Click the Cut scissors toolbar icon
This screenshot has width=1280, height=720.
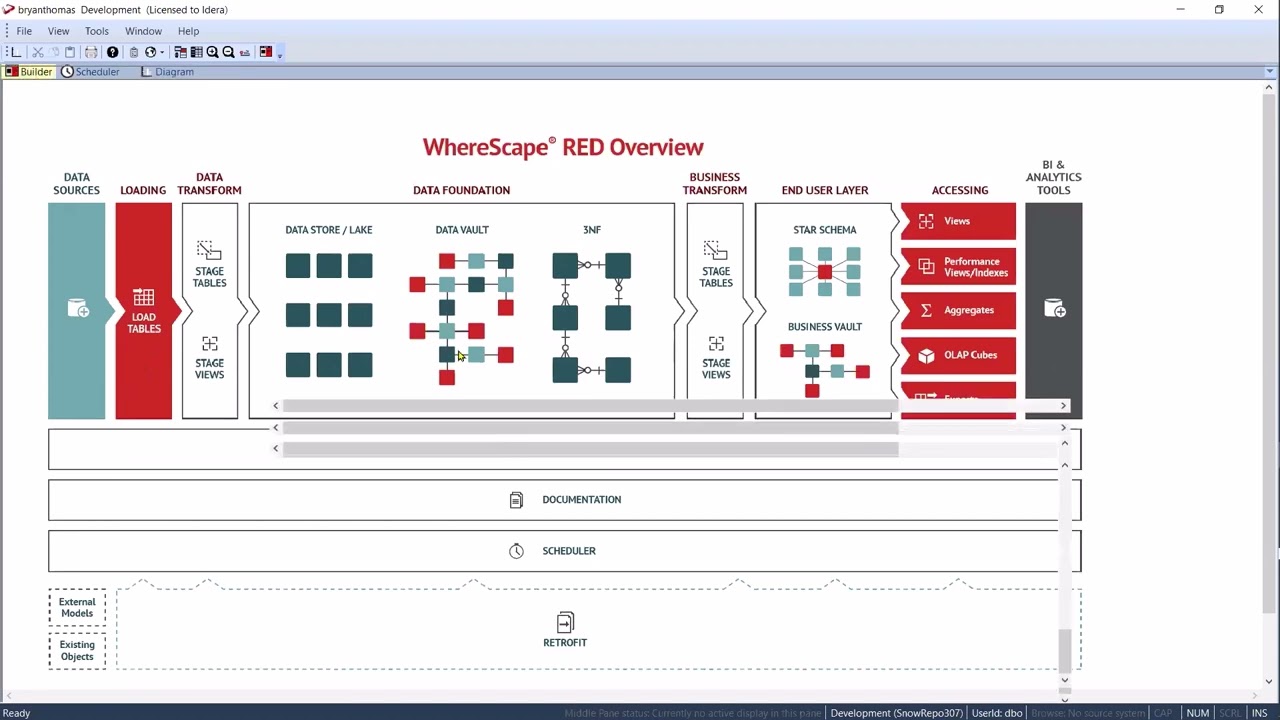pyautogui.click(x=37, y=52)
